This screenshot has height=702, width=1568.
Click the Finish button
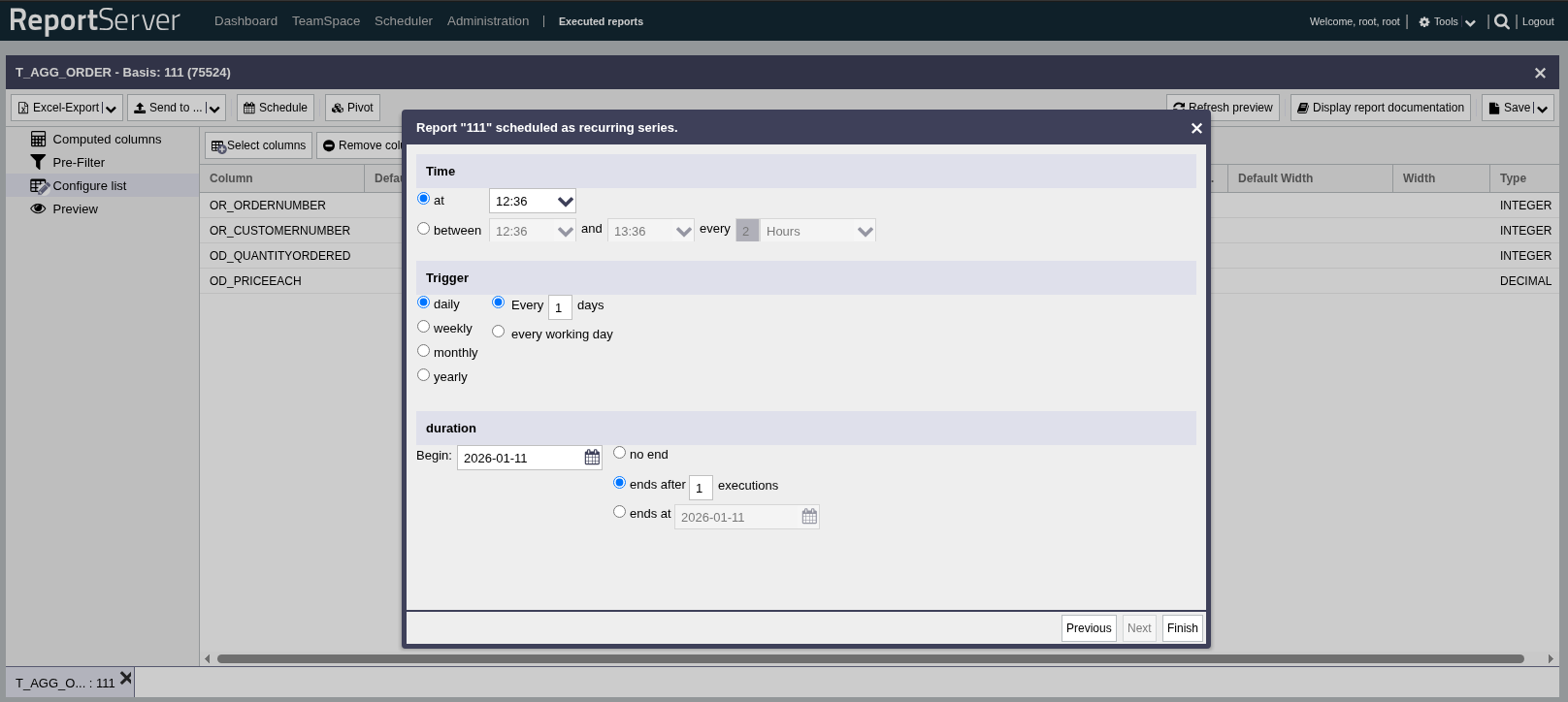pos(1182,628)
